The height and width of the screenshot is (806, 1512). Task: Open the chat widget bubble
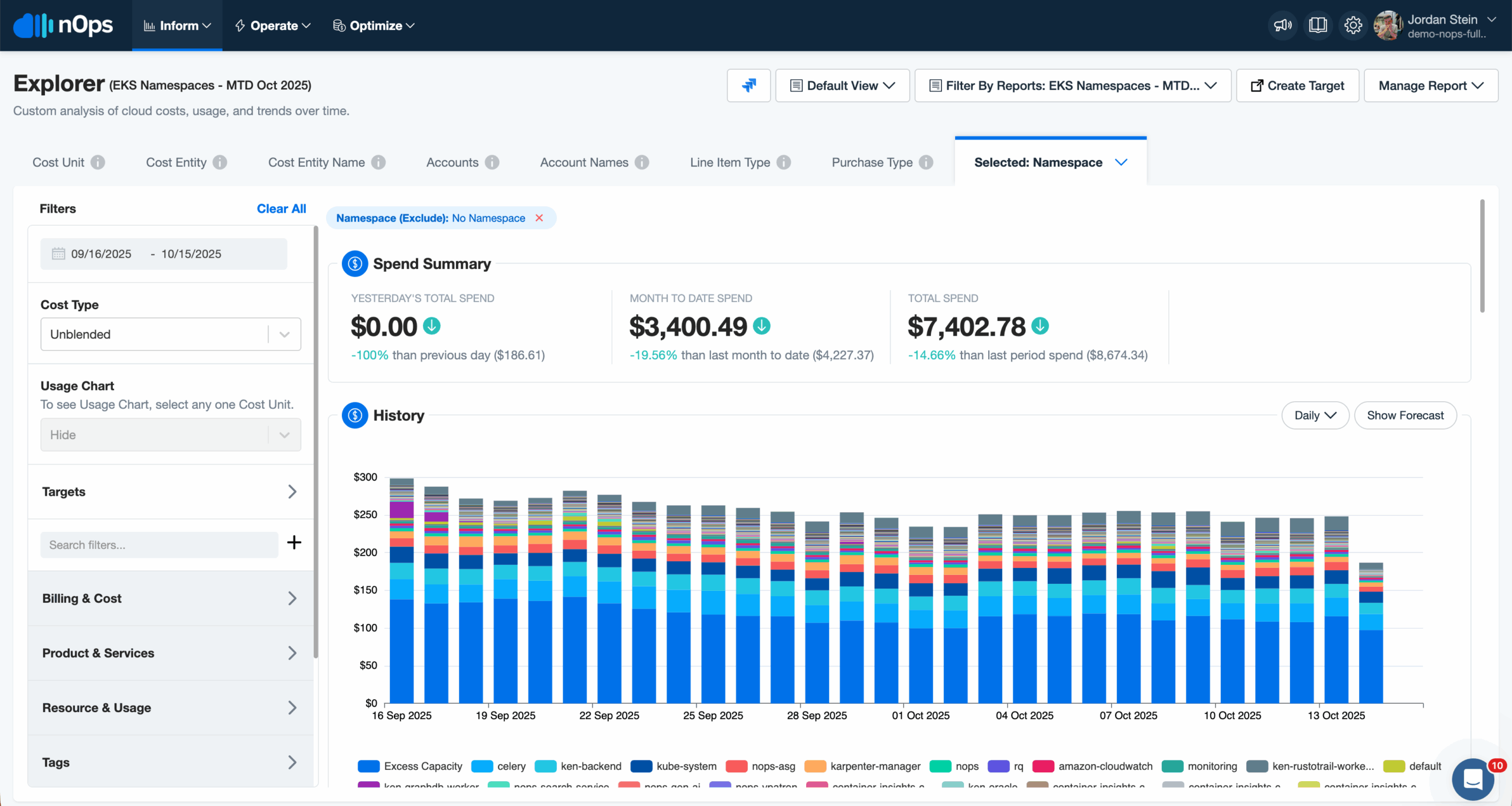(1472, 779)
